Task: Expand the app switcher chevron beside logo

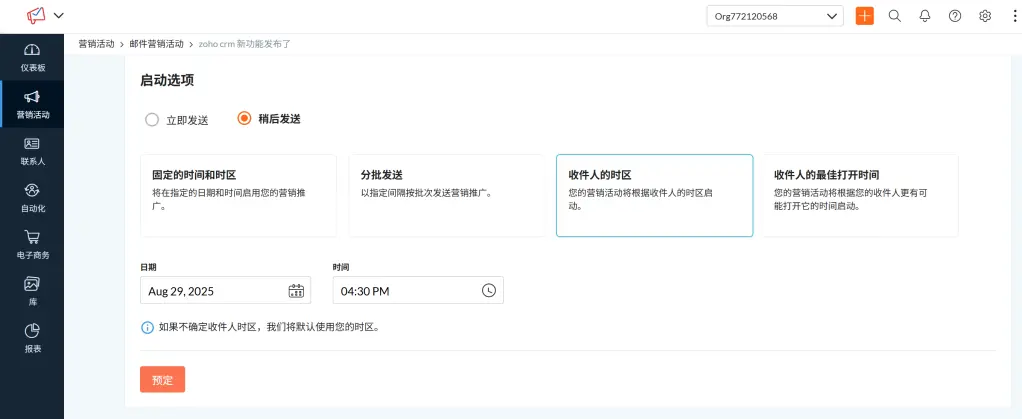Action: point(58,16)
